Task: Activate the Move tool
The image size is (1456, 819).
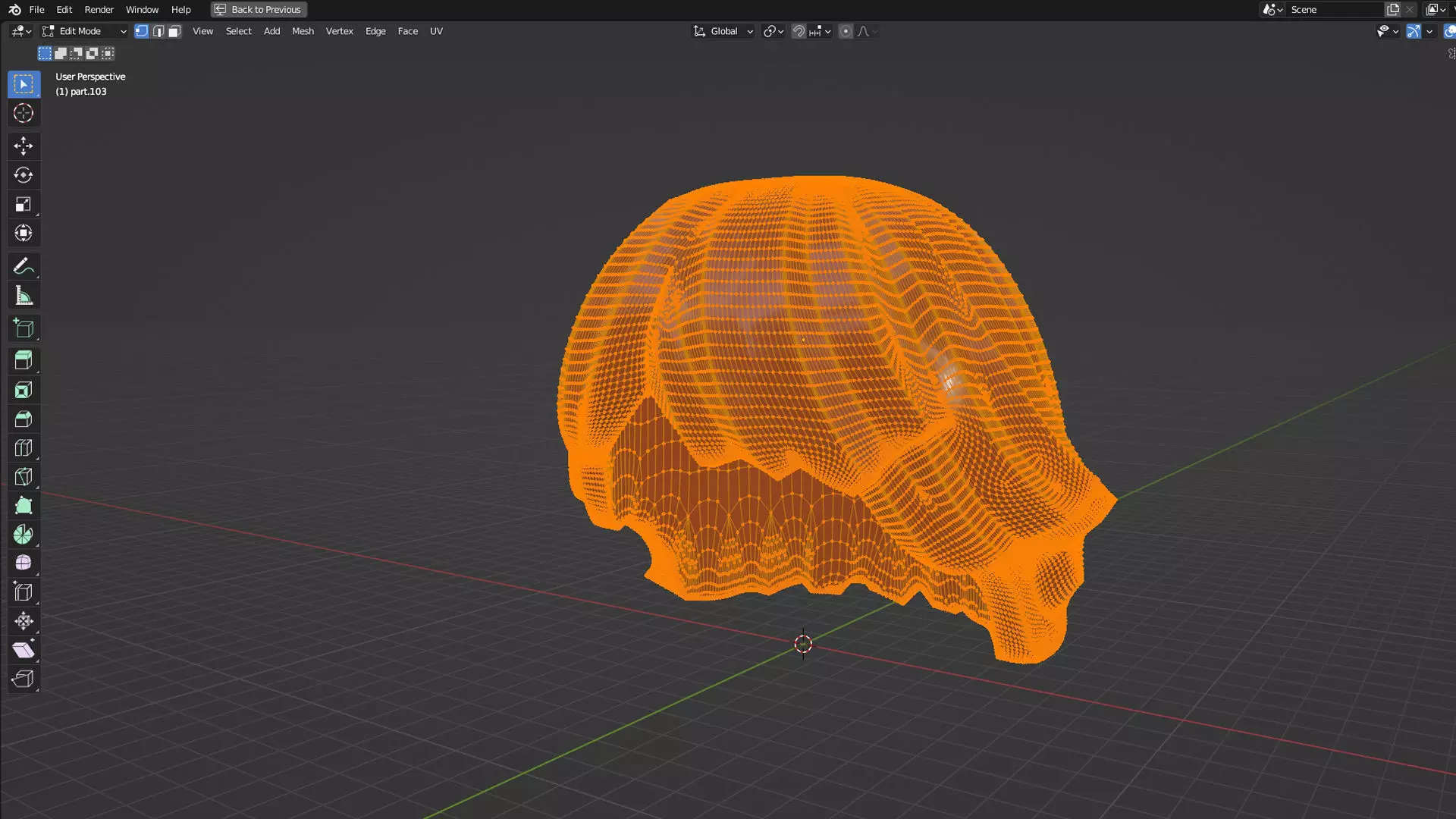Action: (x=23, y=146)
